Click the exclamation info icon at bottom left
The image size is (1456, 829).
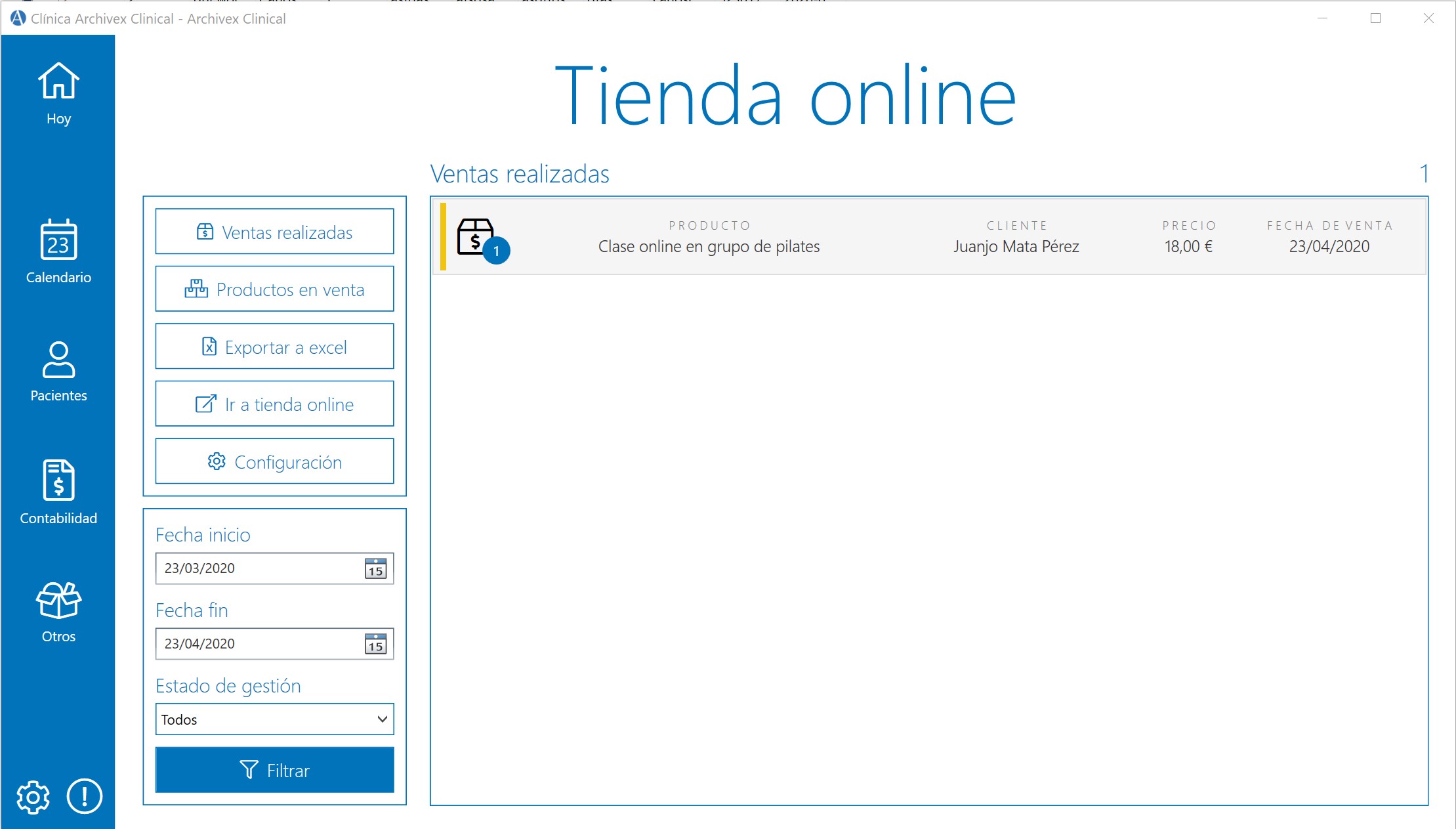coord(83,797)
